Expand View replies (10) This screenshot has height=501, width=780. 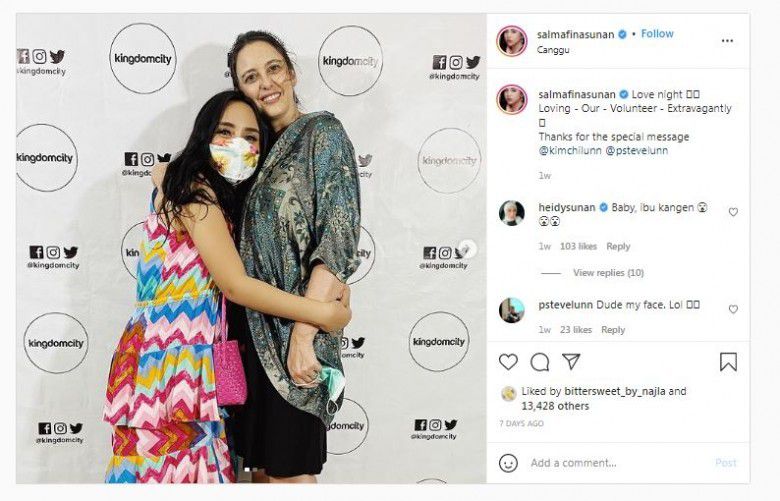tap(608, 273)
